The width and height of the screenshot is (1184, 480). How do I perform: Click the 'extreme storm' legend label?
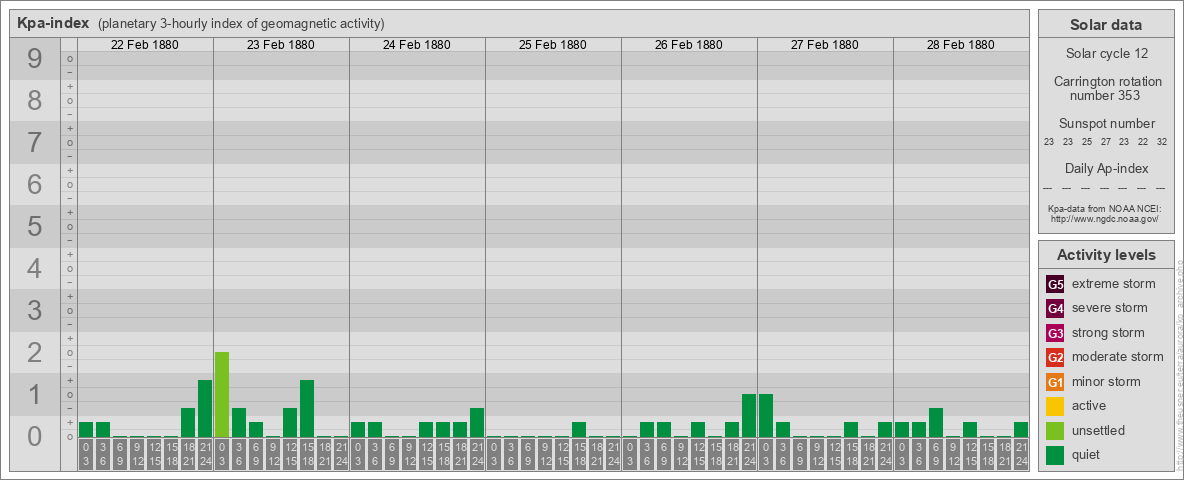coord(1113,285)
